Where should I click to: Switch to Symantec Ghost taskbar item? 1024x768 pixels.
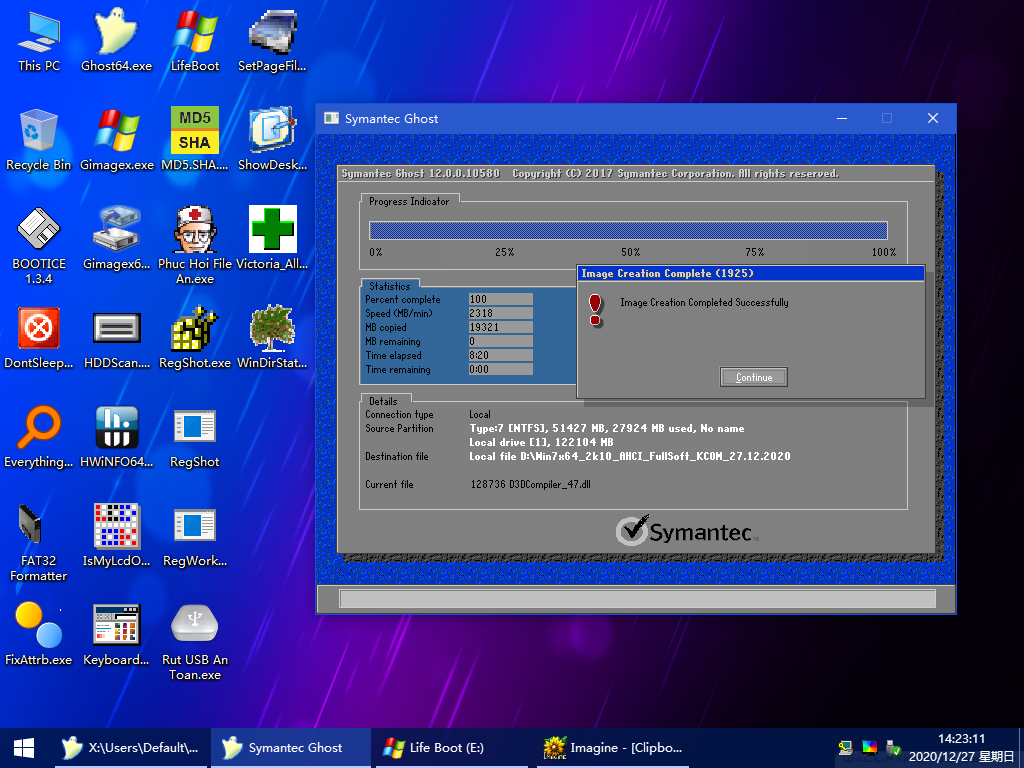pyautogui.click(x=291, y=748)
